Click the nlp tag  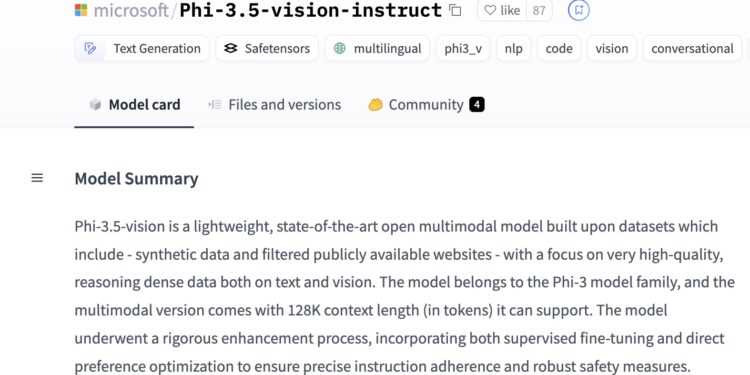[x=514, y=48]
